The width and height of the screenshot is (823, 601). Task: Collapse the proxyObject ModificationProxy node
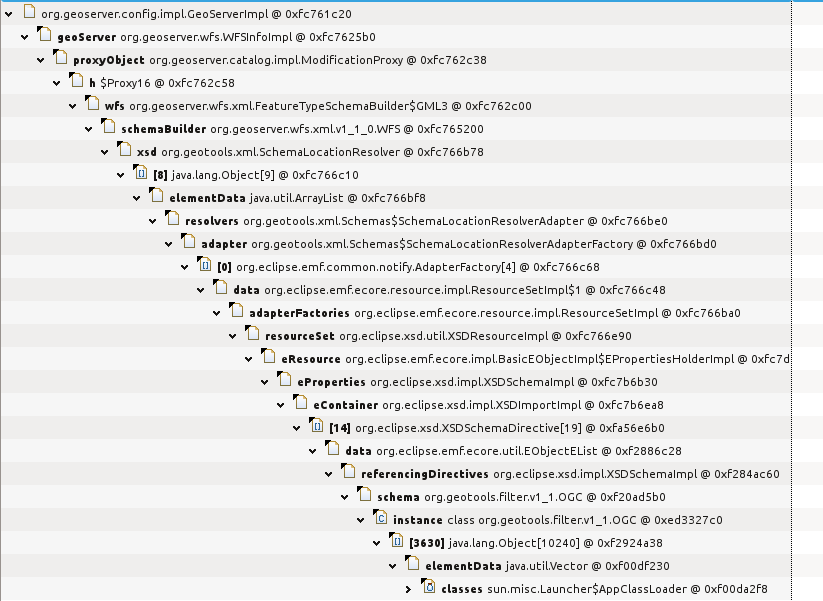click(x=41, y=61)
